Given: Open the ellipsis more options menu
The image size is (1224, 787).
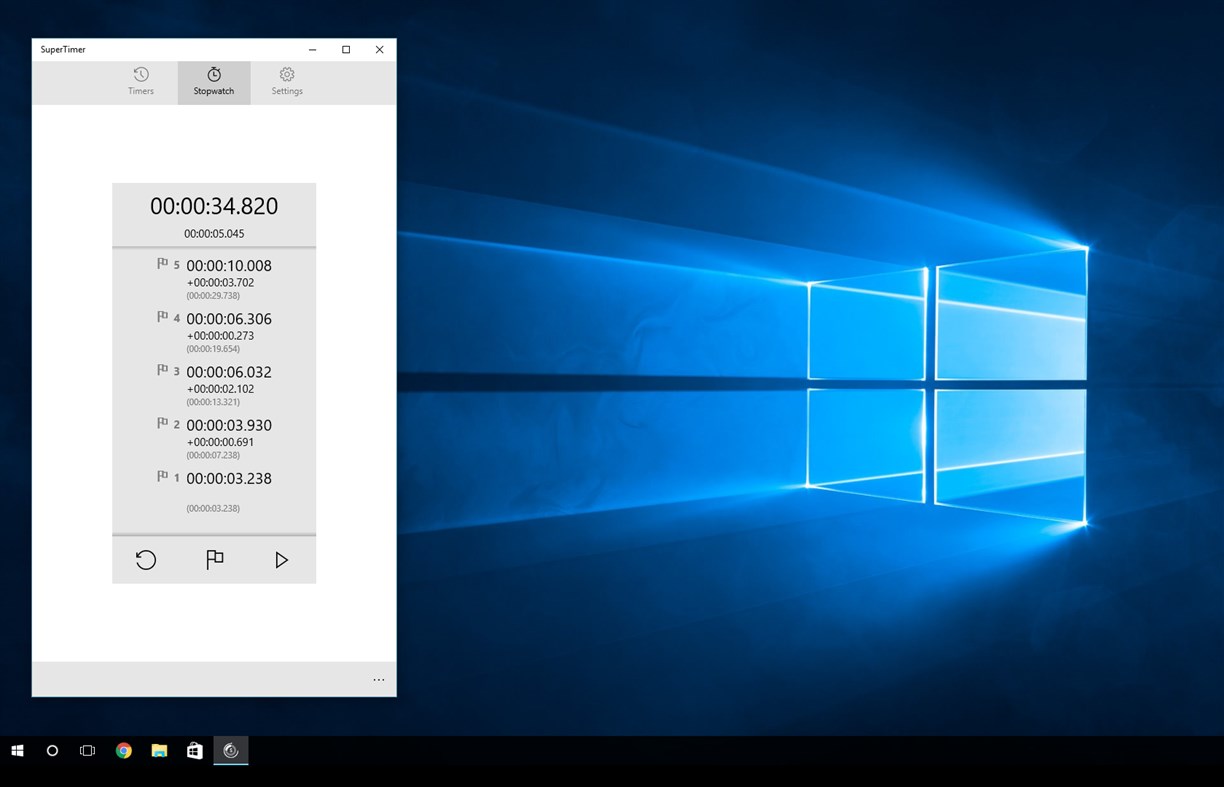Looking at the screenshot, I should [x=379, y=679].
